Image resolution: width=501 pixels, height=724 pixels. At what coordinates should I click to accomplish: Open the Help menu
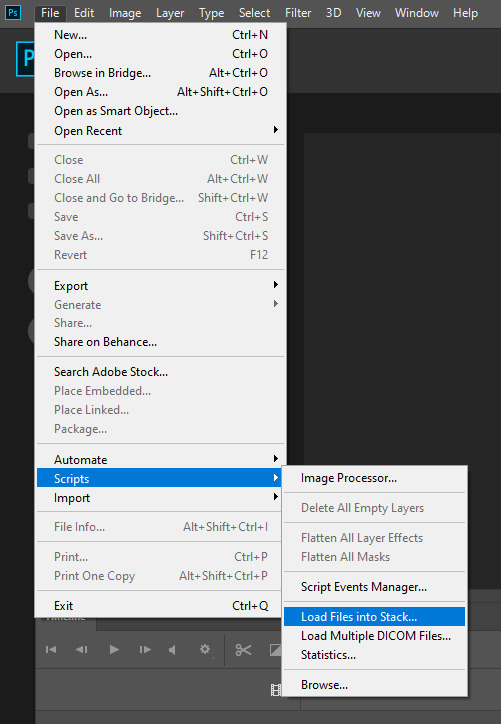(x=465, y=13)
